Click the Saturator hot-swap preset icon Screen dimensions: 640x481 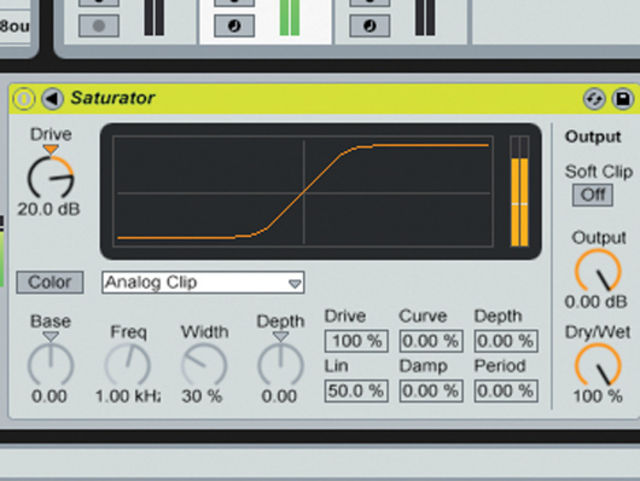(594, 99)
